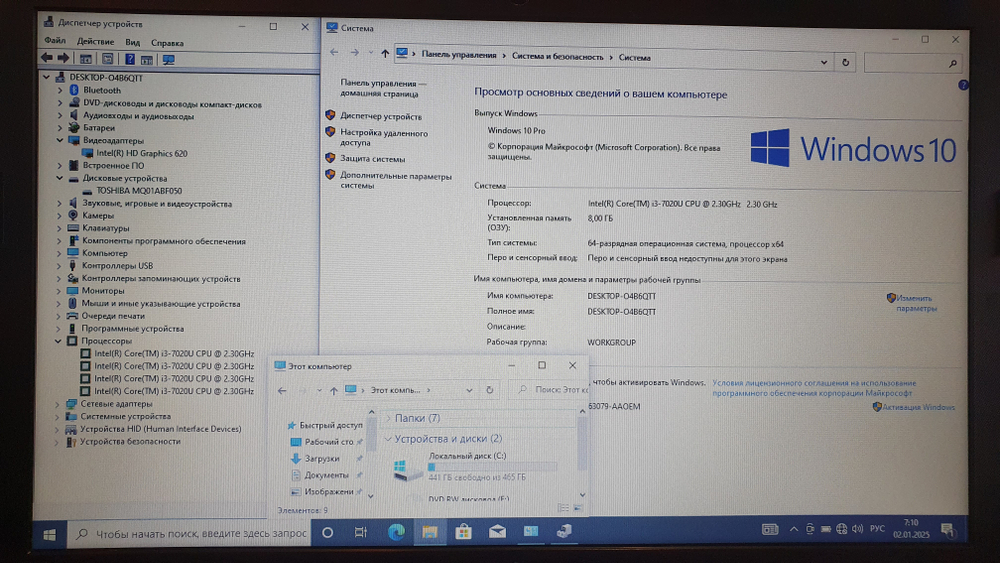This screenshot has height=563, width=1000.
Task: Expand Папки (7) group
Action: (388, 418)
